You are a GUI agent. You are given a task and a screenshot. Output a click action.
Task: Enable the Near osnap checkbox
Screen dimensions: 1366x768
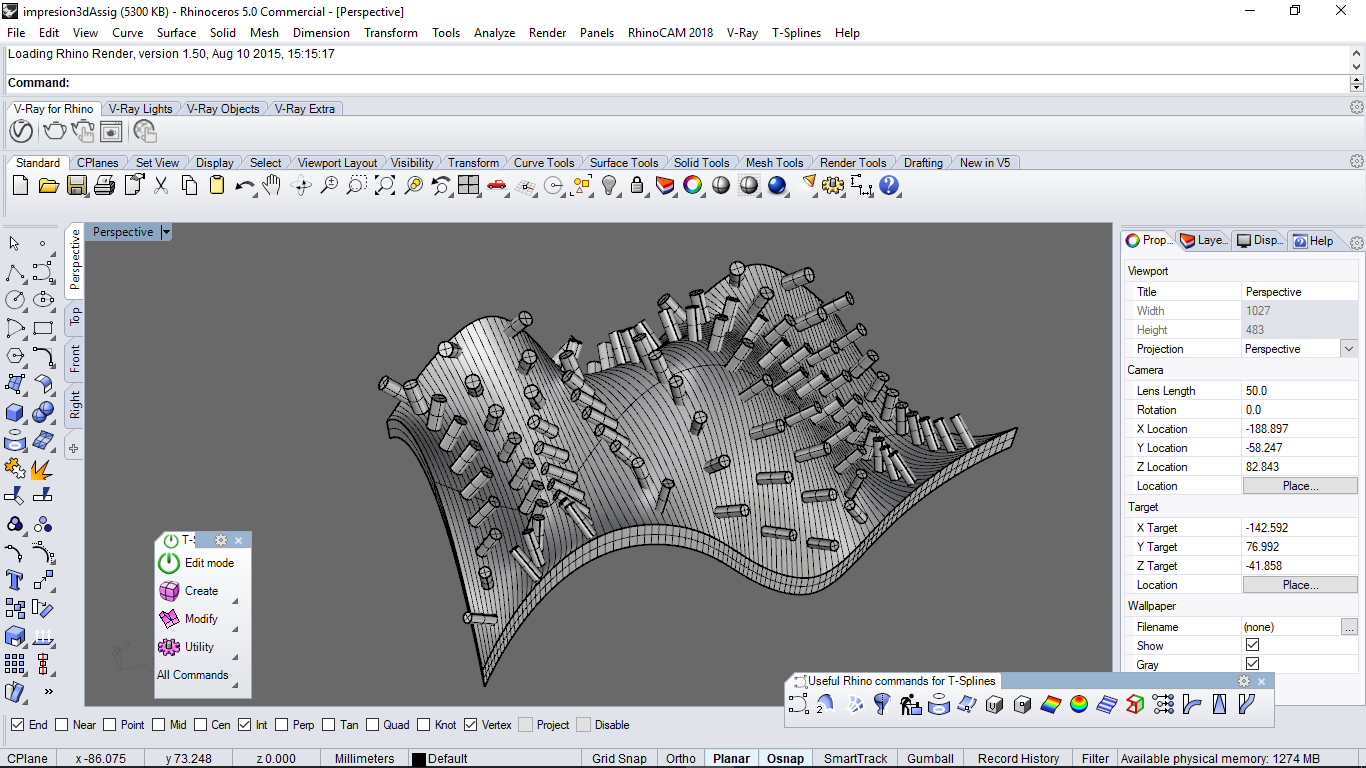tap(62, 725)
